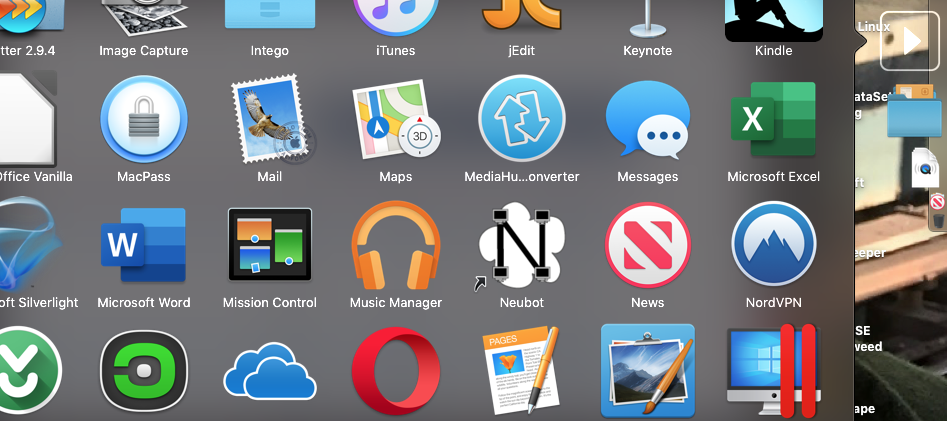
Task: Open the Mail stamp icon
Action: (x=273, y=119)
